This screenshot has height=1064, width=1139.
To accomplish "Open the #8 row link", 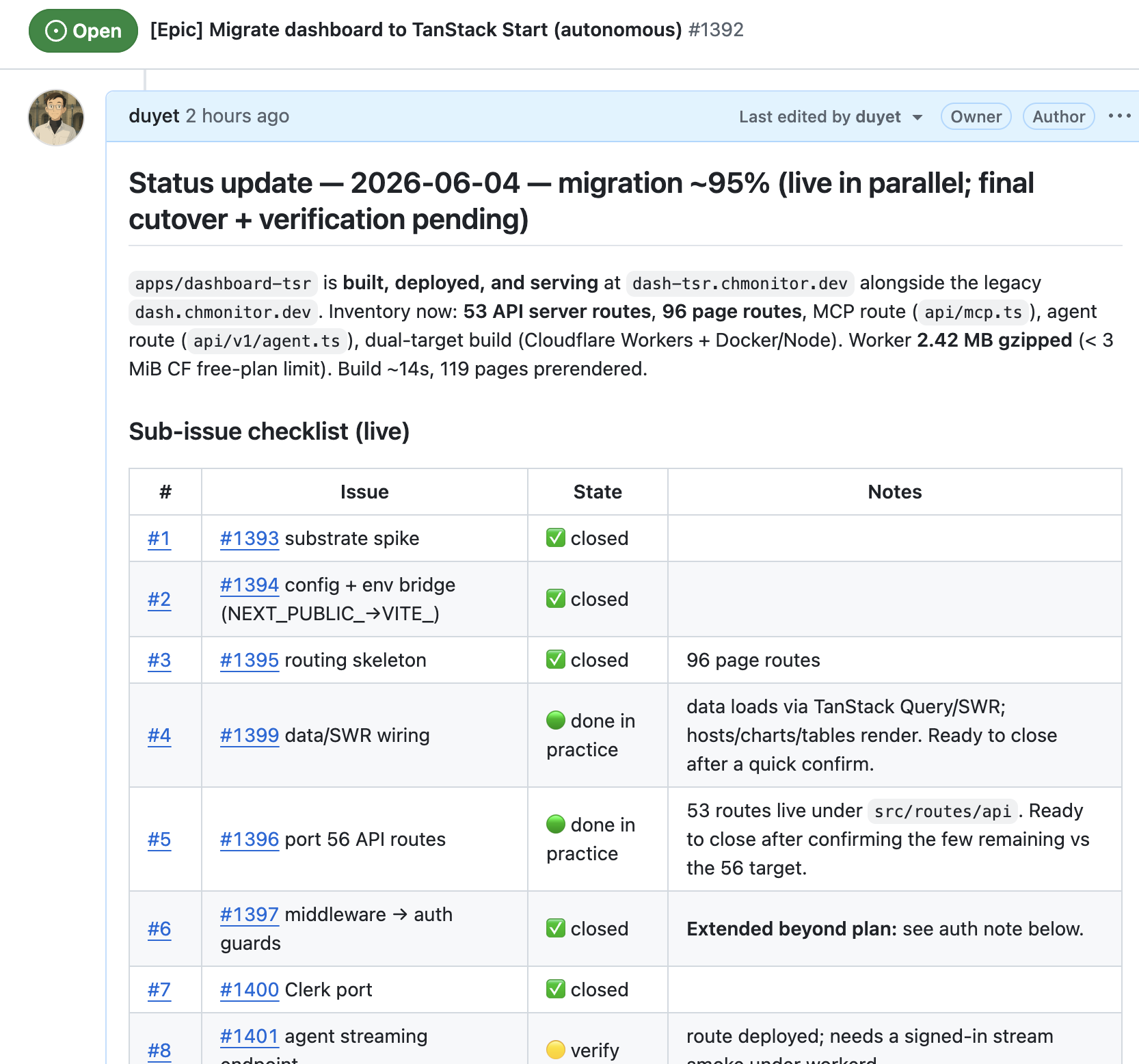I will point(159,1051).
